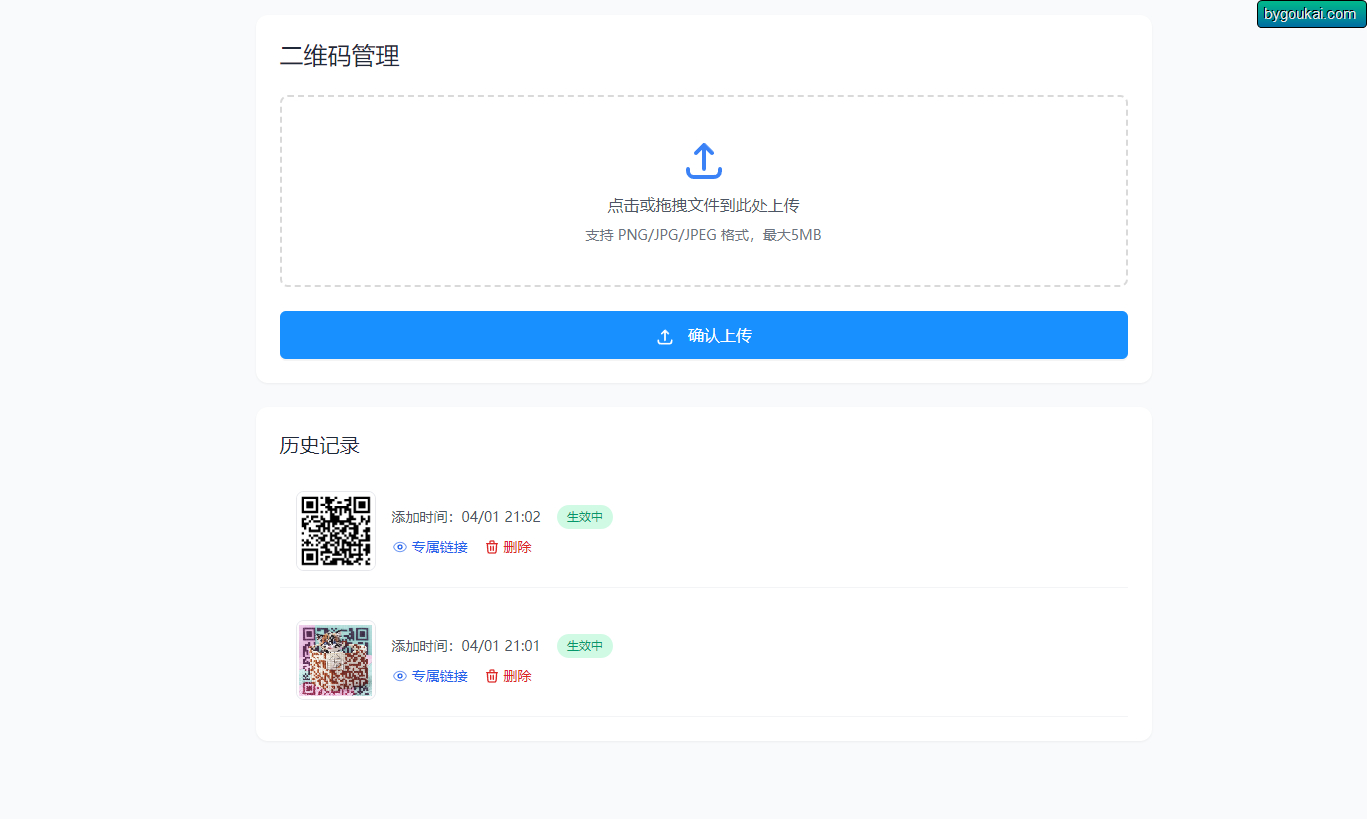Click the 生效中 badge on the 21:01 record
Image resolution: width=1367 pixels, height=819 pixels.
pyautogui.click(x=584, y=646)
